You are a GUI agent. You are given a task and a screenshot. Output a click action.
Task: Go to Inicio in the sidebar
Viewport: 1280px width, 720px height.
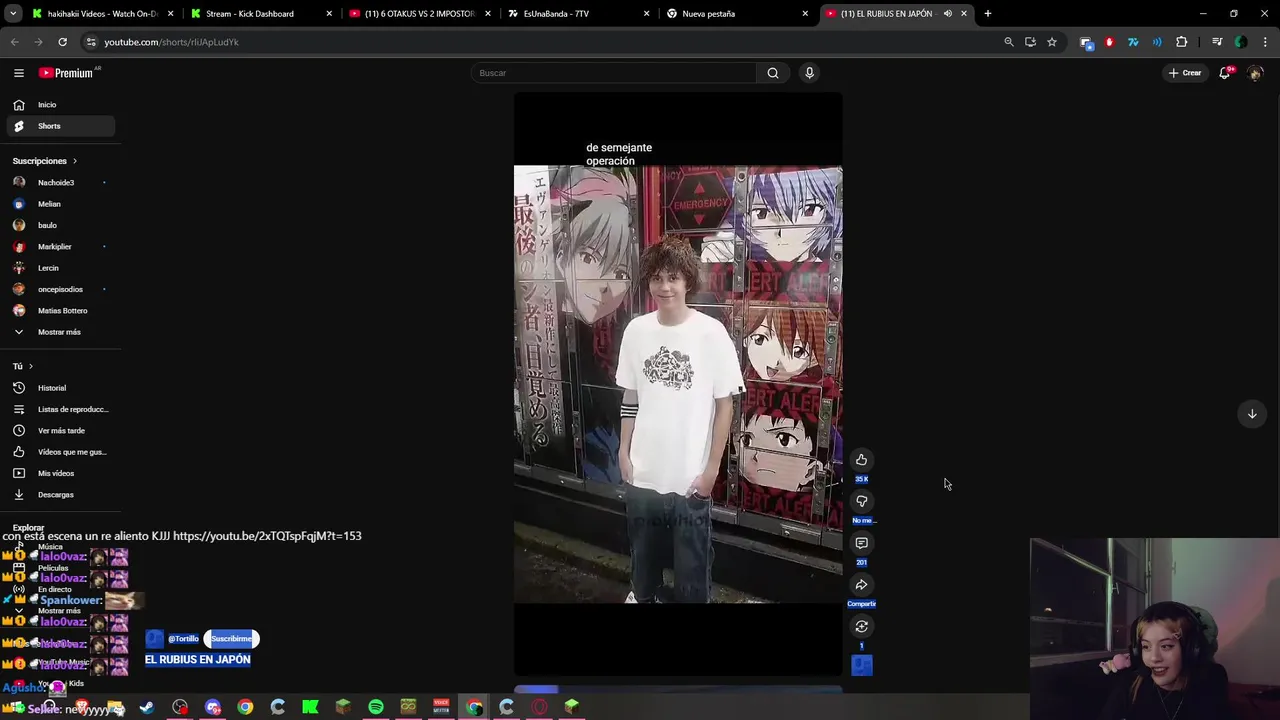coord(61,105)
